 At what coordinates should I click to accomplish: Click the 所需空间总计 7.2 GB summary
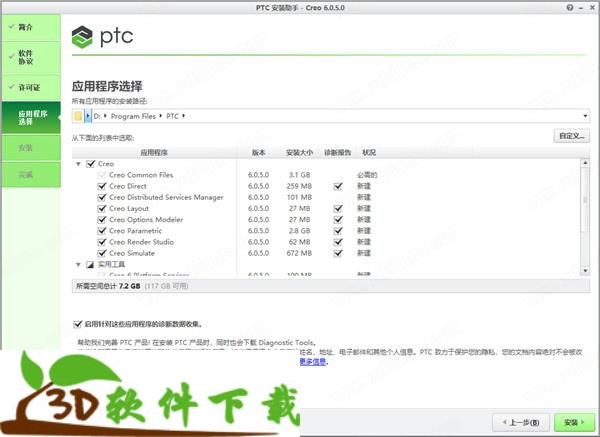coord(108,286)
